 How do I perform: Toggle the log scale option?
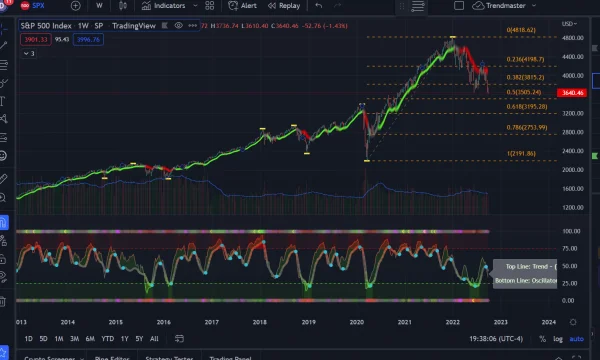558,339
